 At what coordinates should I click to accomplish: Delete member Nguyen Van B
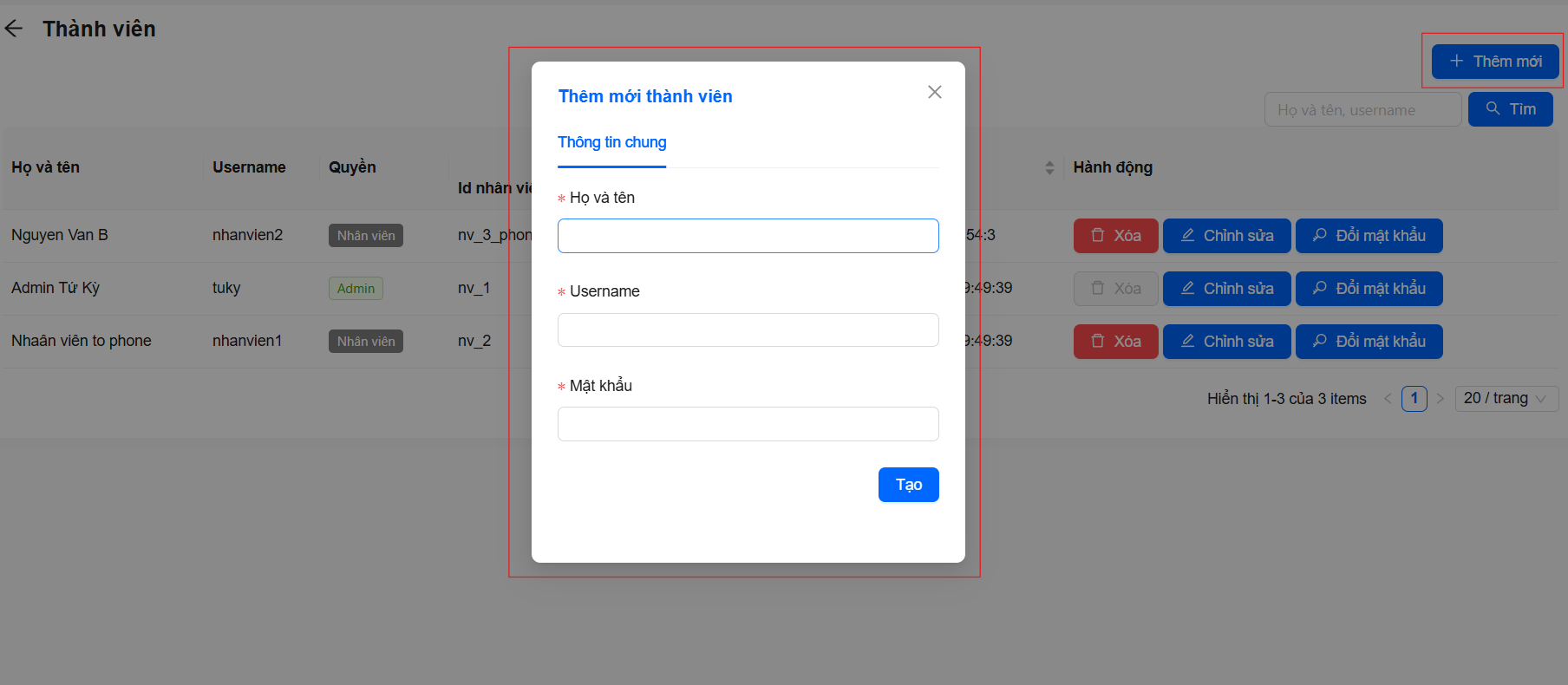click(x=1115, y=236)
